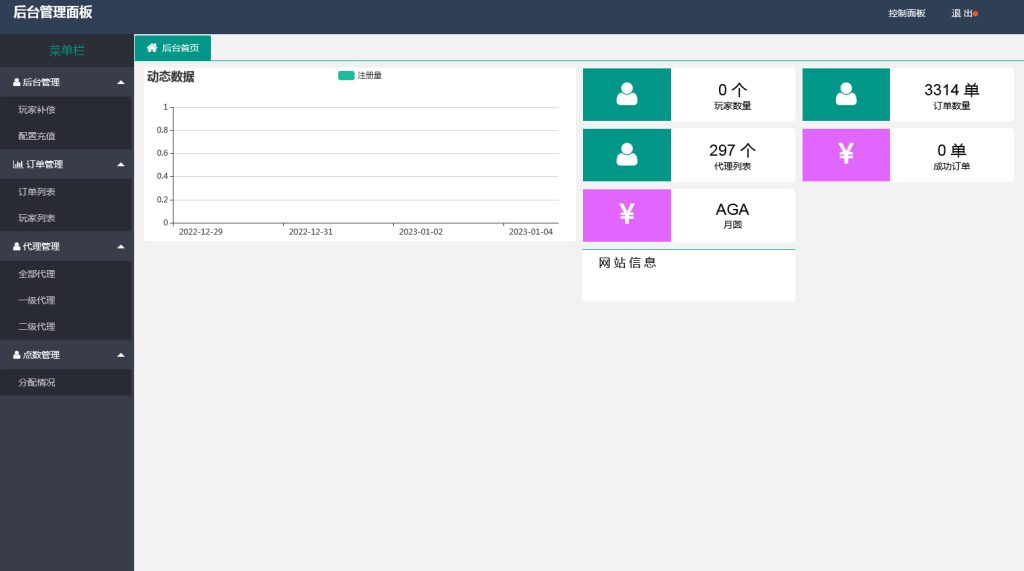1024x571 pixels.
Task: Click the AGA value text
Action: 732,210
